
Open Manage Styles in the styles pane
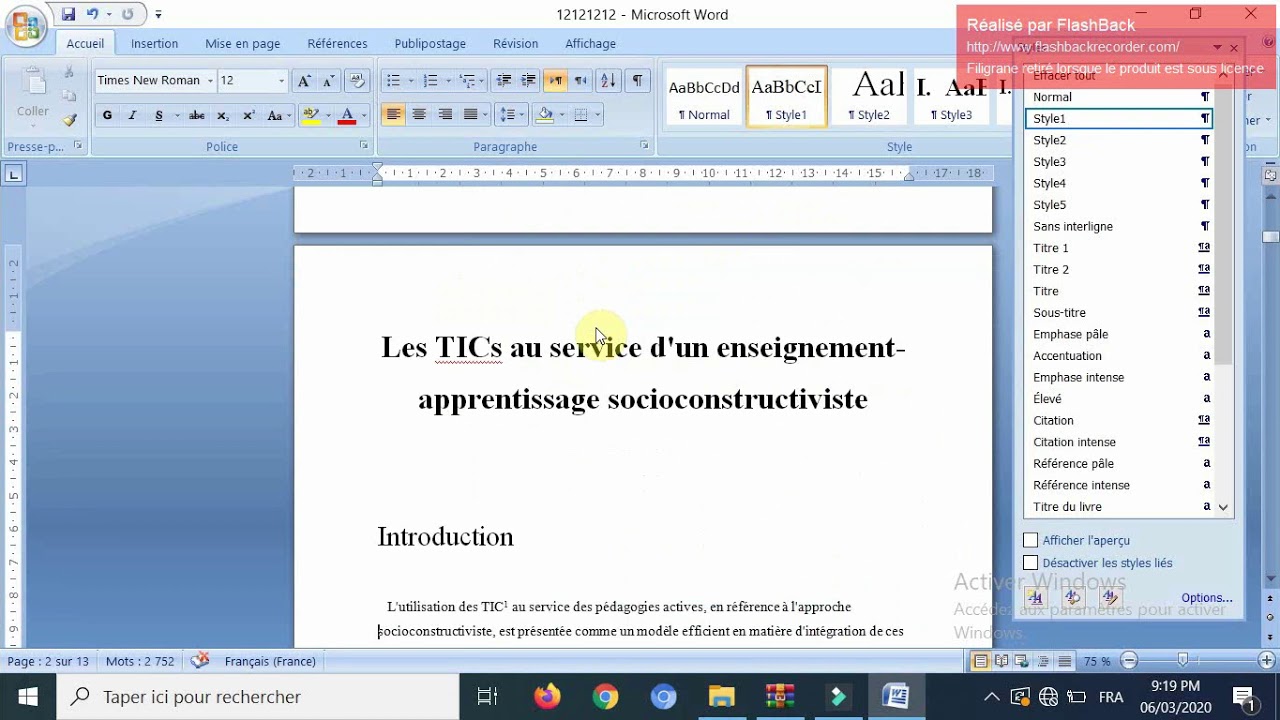click(x=1110, y=598)
